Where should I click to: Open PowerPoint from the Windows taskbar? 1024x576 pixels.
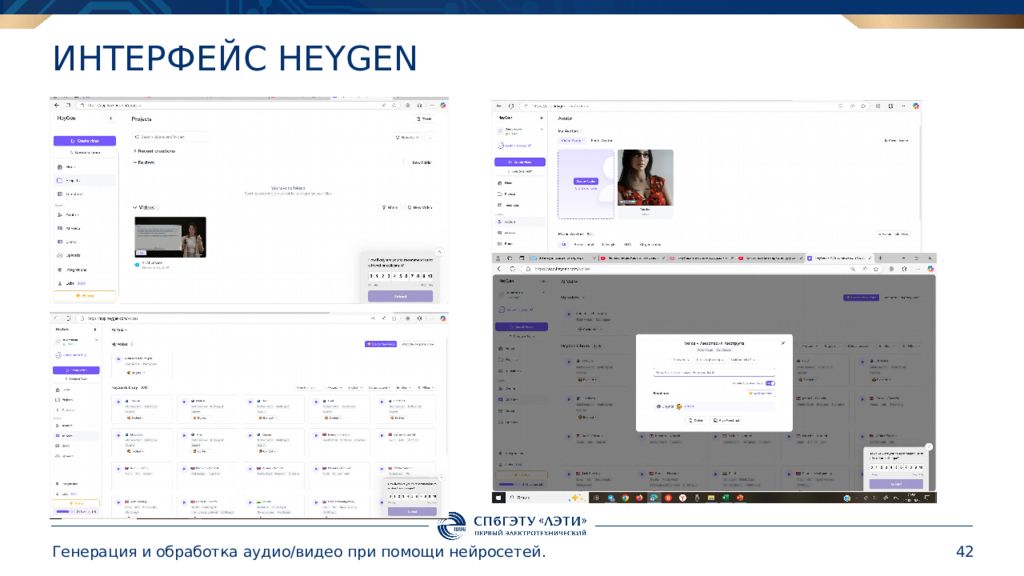740,498
